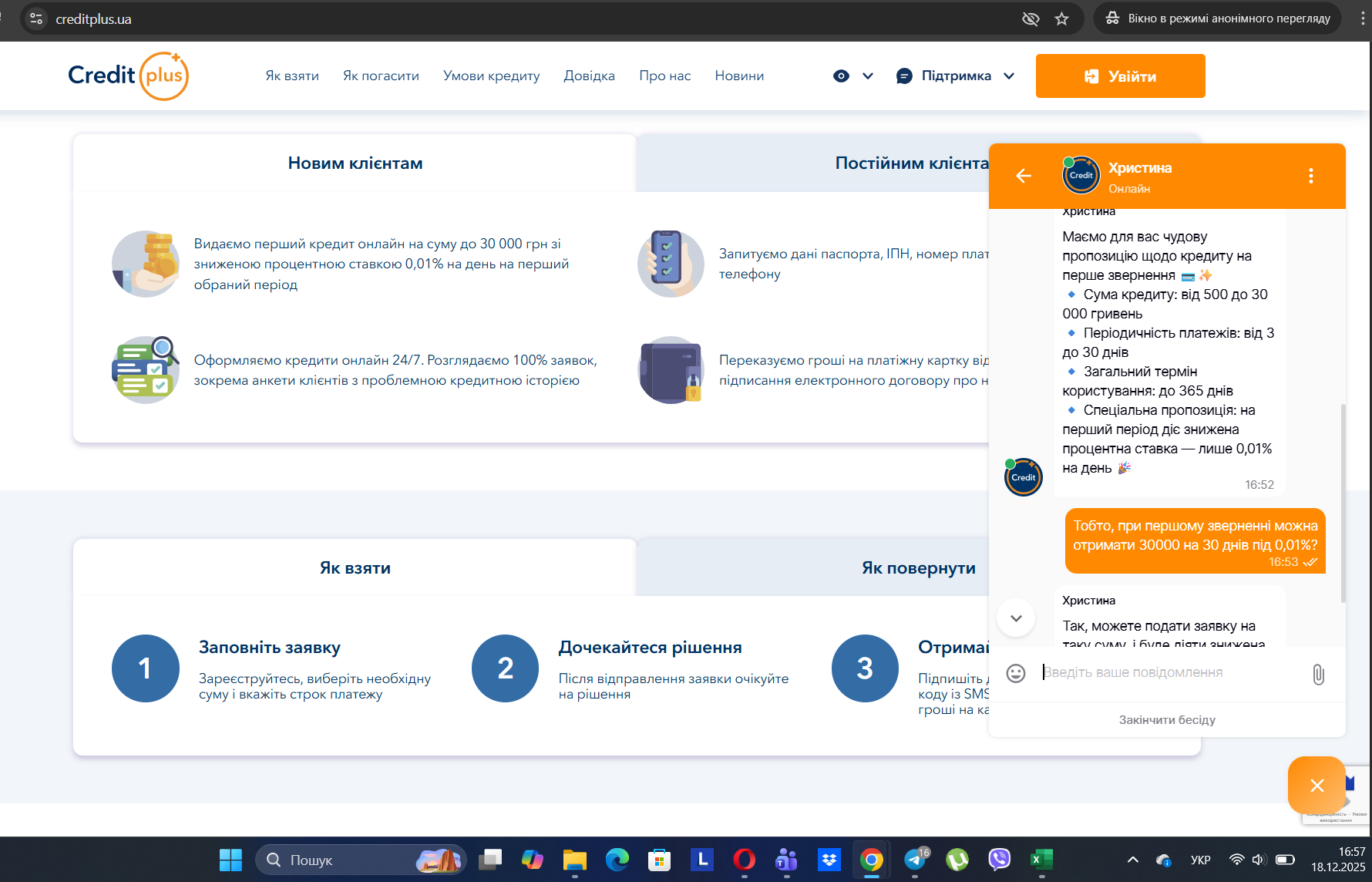The height and width of the screenshot is (882, 1372).
Task: Expand the chevron next to the eye icon
Action: click(868, 76)
